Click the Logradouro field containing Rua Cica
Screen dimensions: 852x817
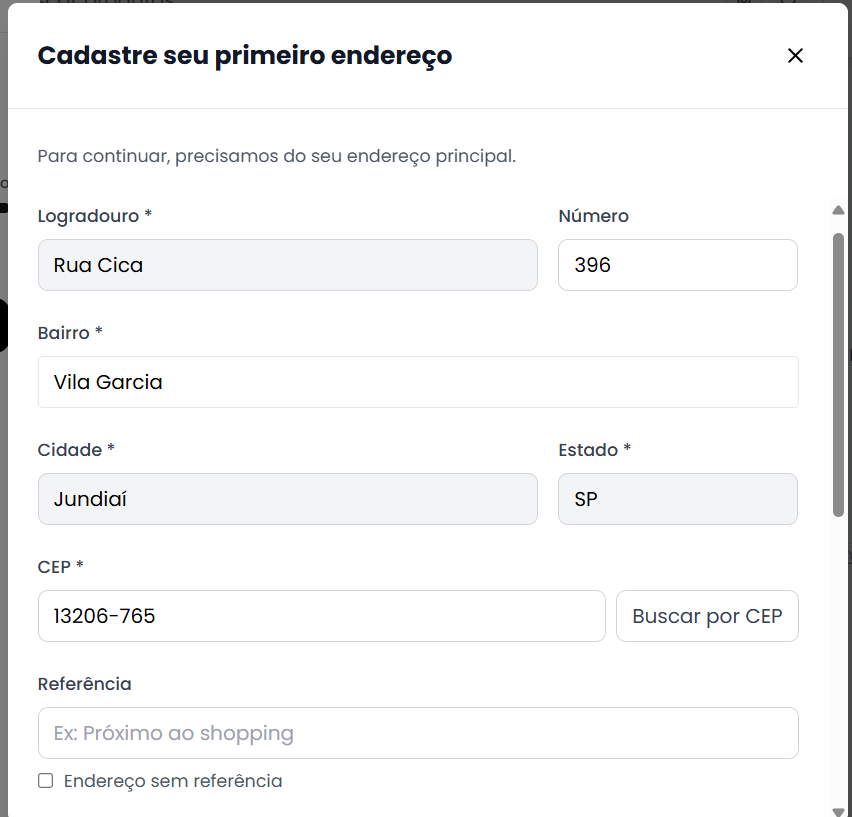287,265
